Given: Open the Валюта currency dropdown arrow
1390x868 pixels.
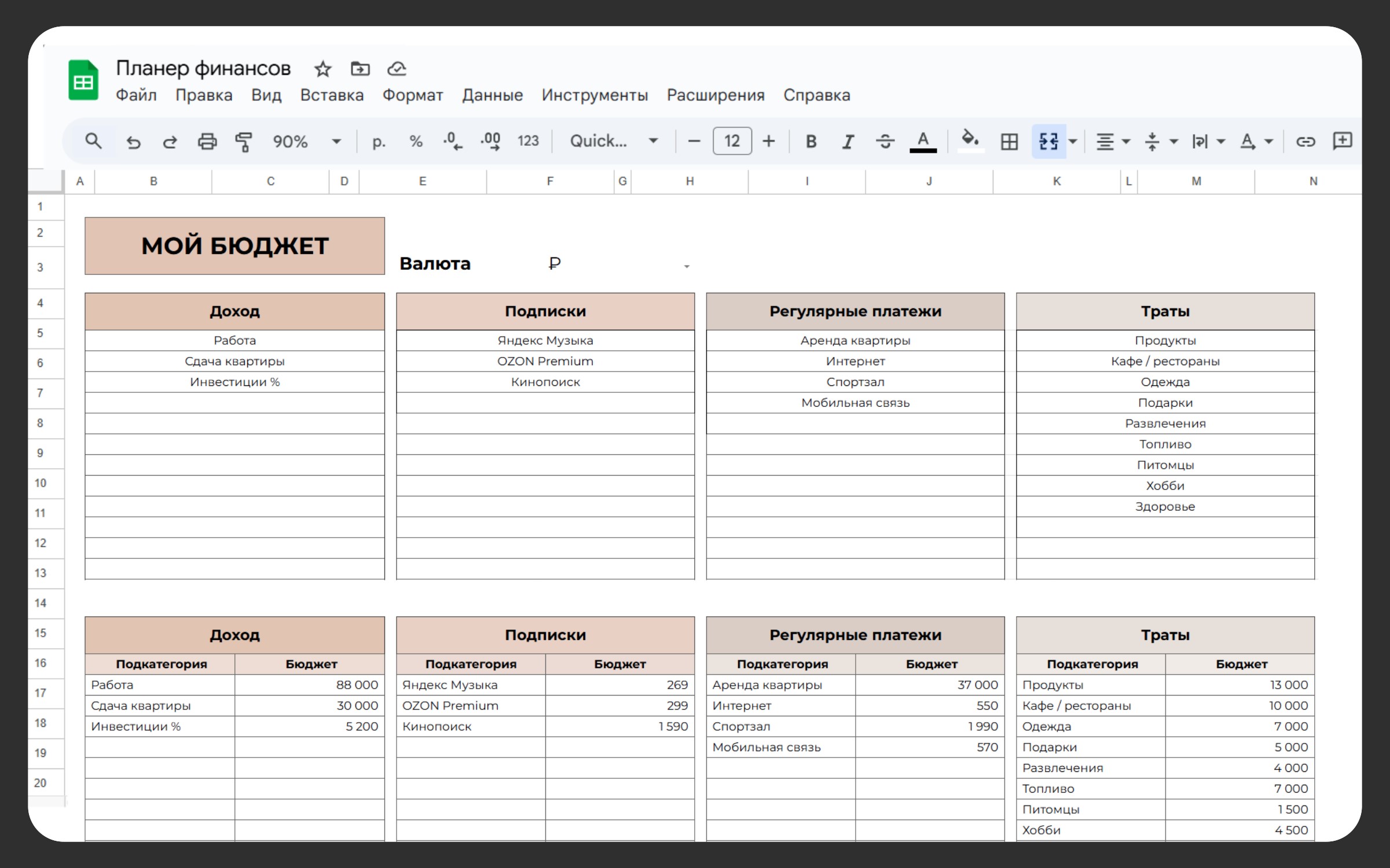Looking at the screenshot, I should 687,266.
